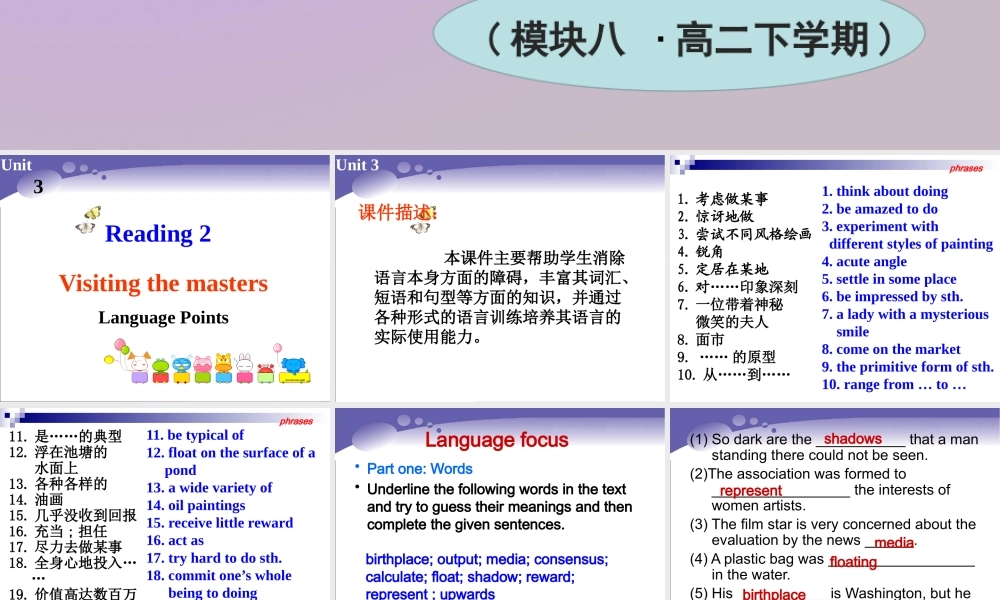Click the Chinese item '2. 惊讶地做'

tap(716, 217)
